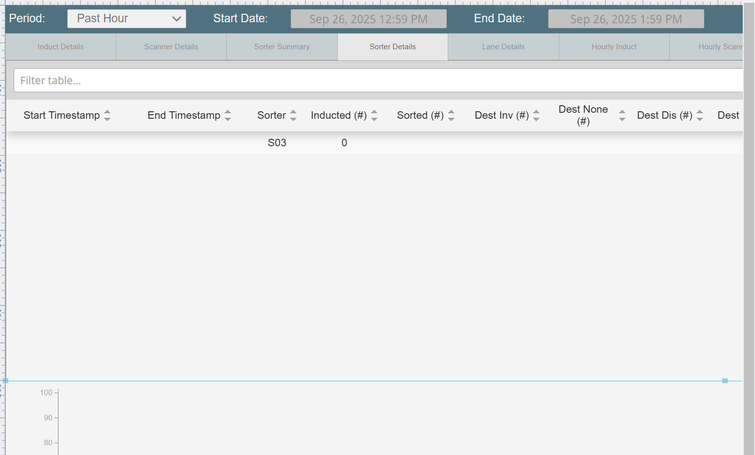This screenshot has width=755, height=455.
Task: Switch to Hourly Induct tab
Action: pyautogui.click(x=613, y=47)
